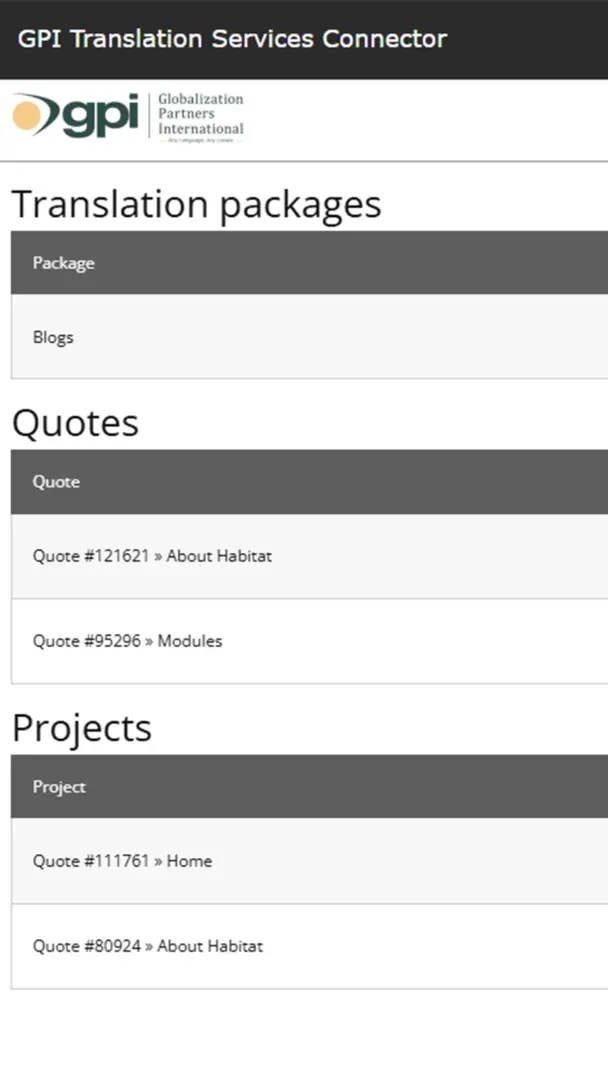Image resolution: width=608 pixels, height=1080 pixels.
Task: Click the Package column header
Action: pyautogui.click(x=63, y=263)
